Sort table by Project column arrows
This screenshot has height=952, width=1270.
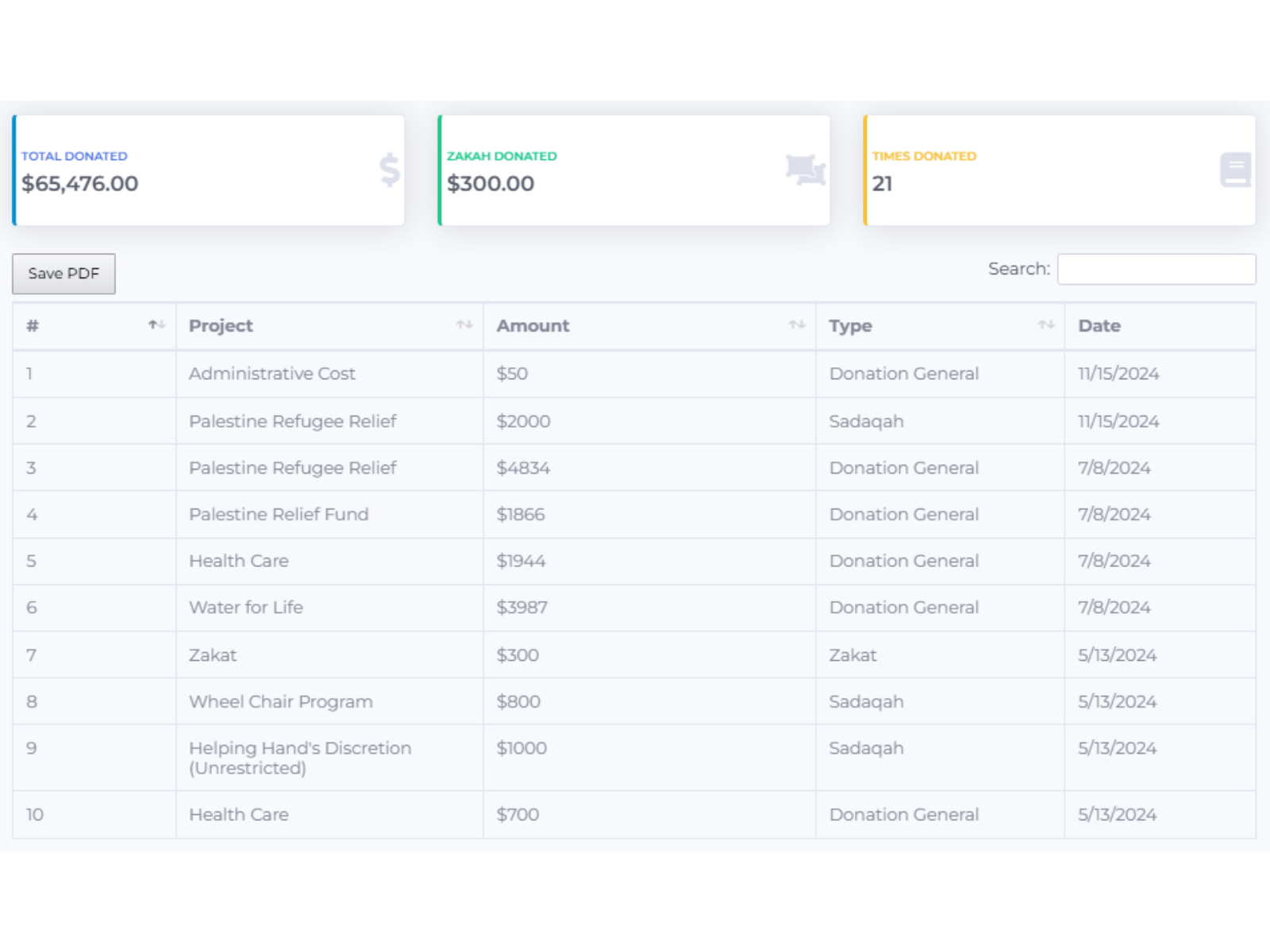[464, 325]
